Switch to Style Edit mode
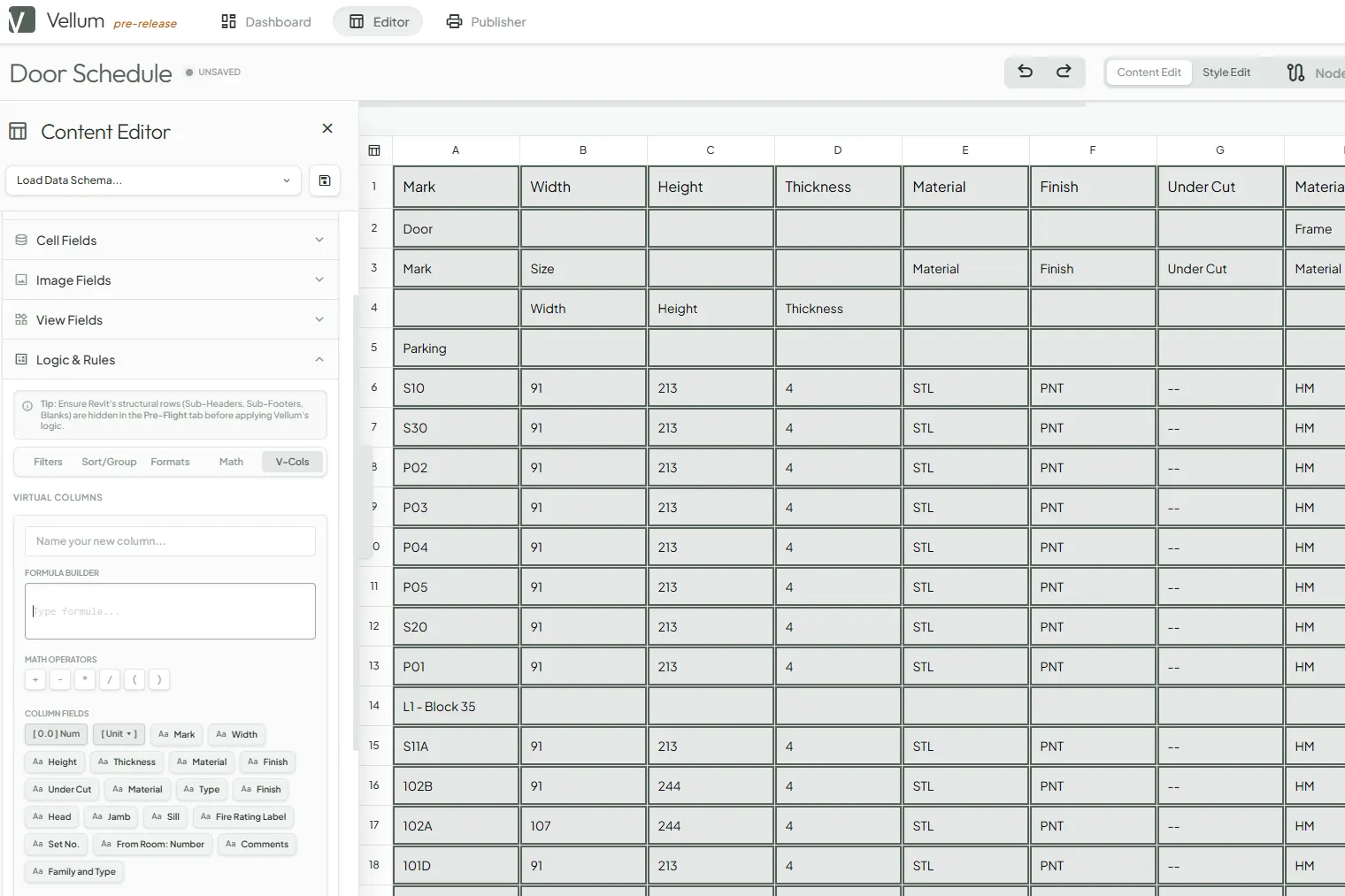Screen dimensions: 1345x896 click(x=1226, y=73)
